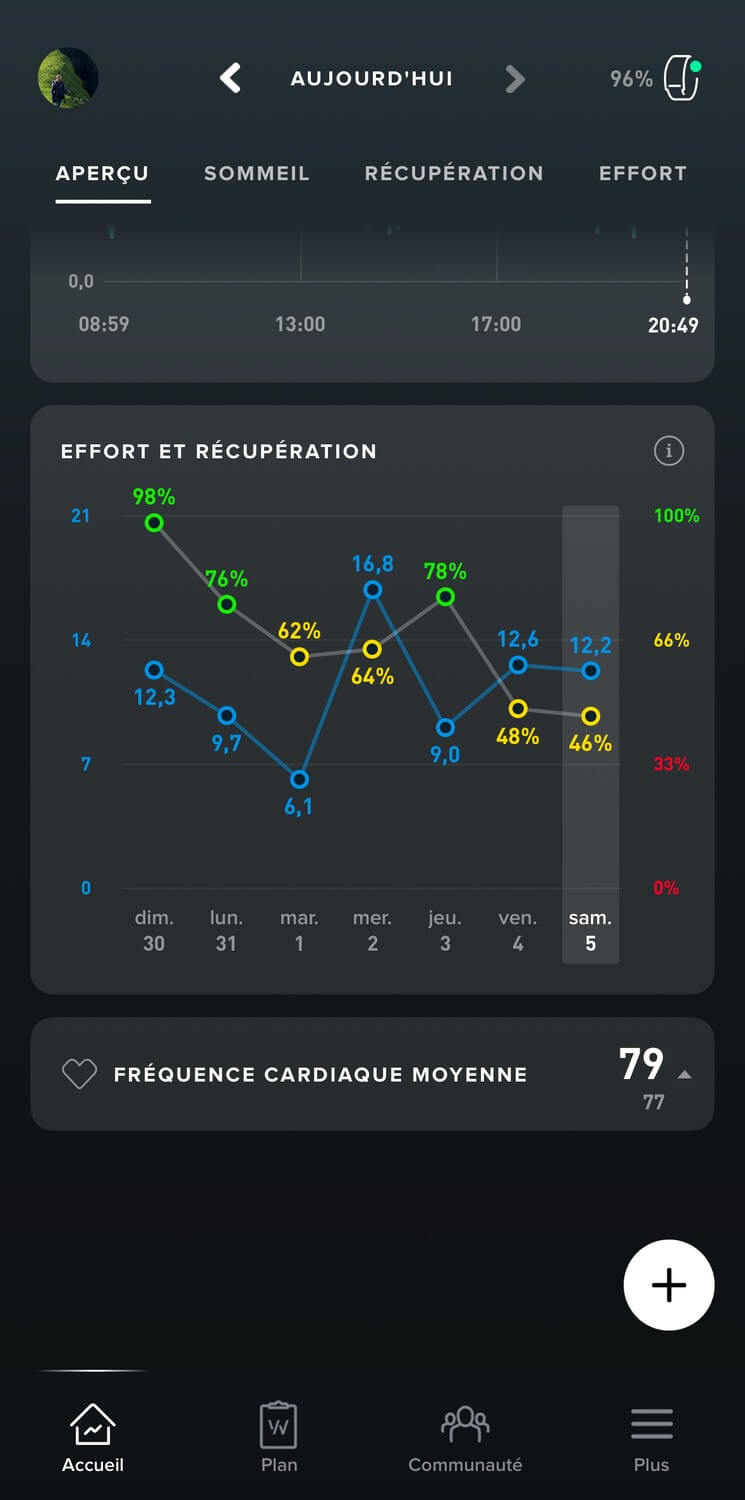Switch to the Effort tab
The height and width of the screenshot is (1500, 745).
[642, 173]
